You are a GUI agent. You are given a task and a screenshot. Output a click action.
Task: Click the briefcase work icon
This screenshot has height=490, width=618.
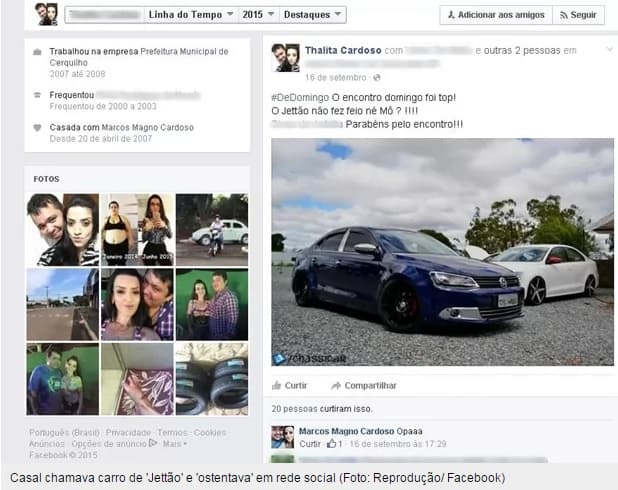coord(37,52)
